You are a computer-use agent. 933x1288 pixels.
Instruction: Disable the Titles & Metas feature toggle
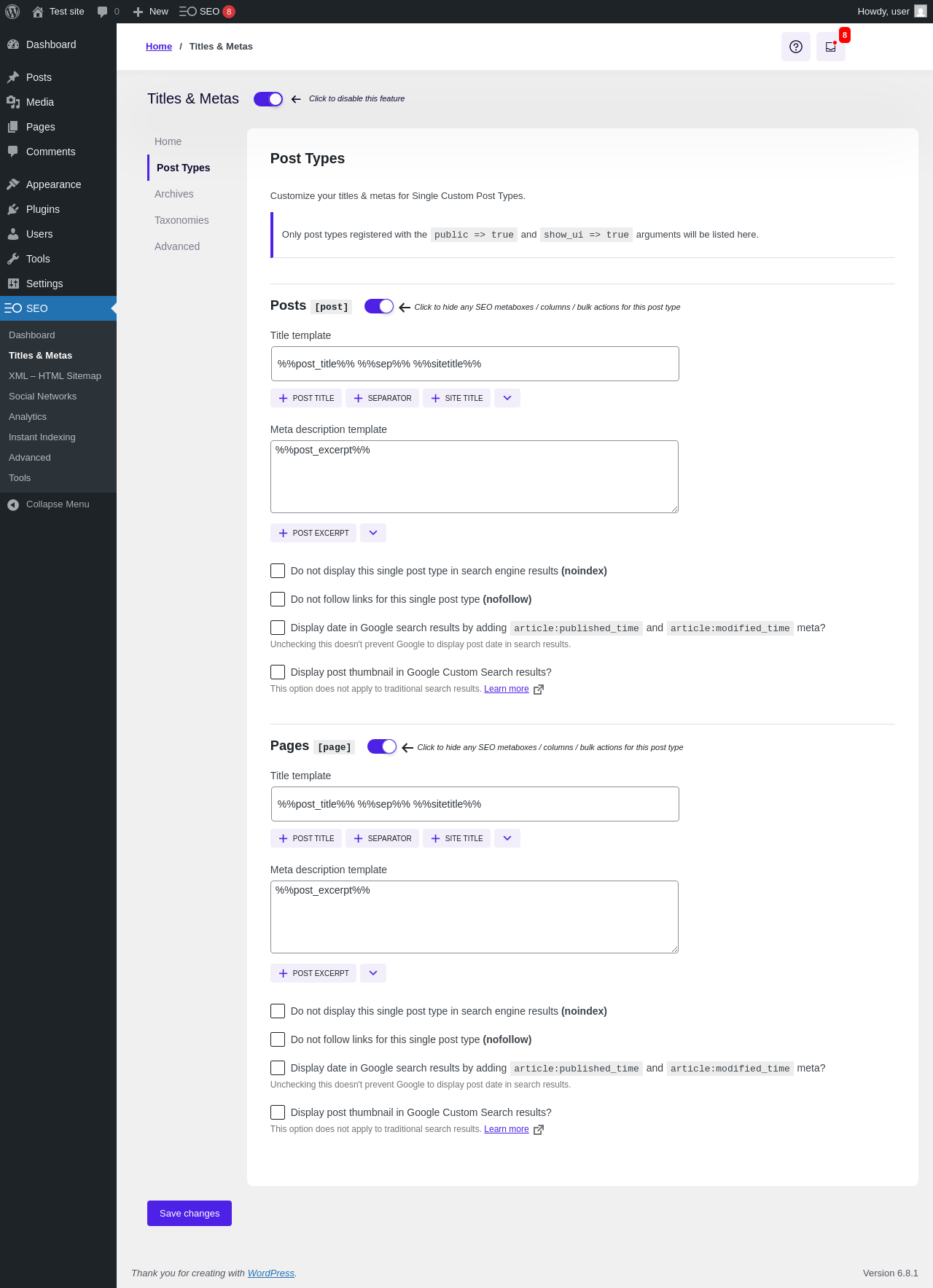tap(268, 99)
